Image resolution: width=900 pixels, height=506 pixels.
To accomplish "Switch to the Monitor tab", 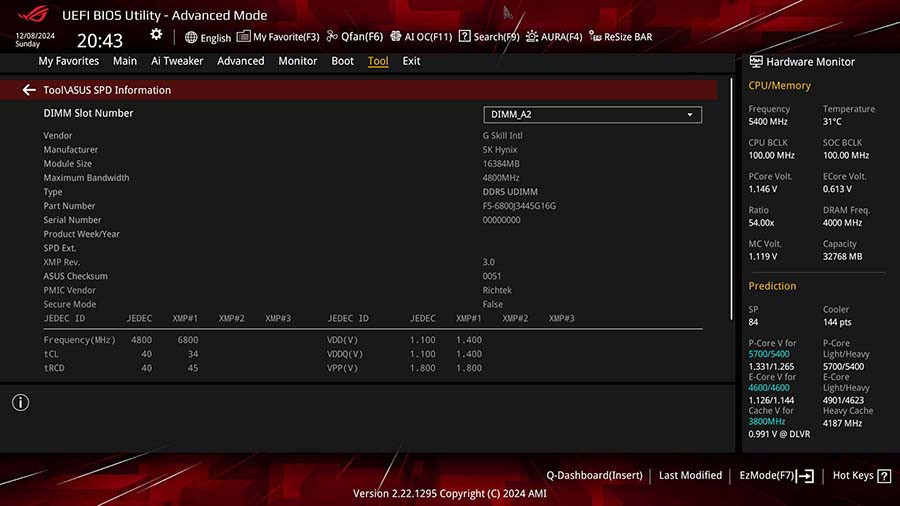I will [297, 61].
